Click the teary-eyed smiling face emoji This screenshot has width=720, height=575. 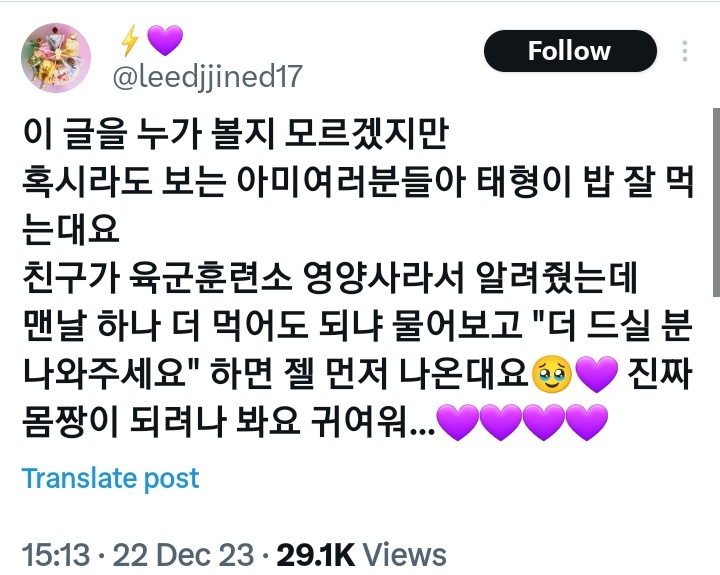point(551,374)
